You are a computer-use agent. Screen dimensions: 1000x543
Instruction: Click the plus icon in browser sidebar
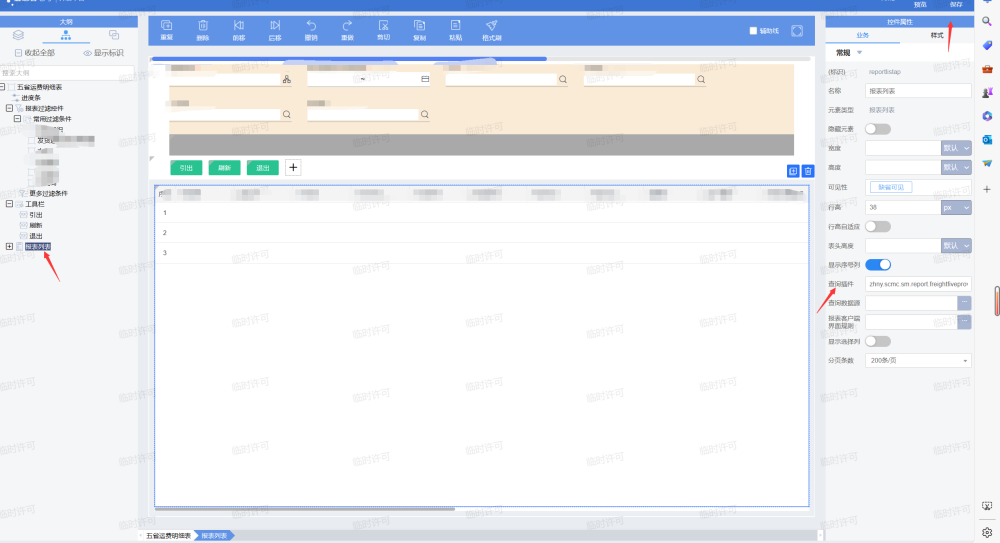(x=987, y=189)
